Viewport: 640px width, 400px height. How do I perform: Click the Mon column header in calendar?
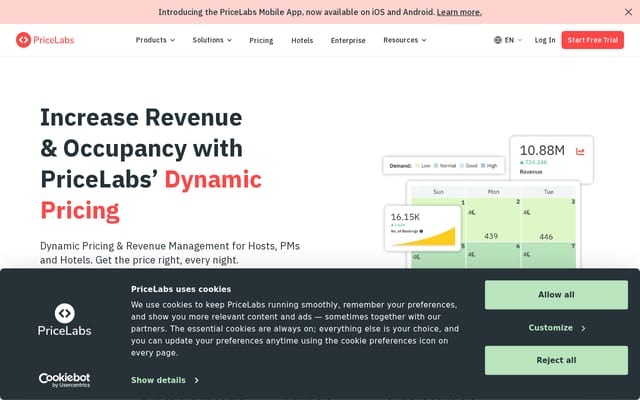pyautogui.click(x=493, y=192)
